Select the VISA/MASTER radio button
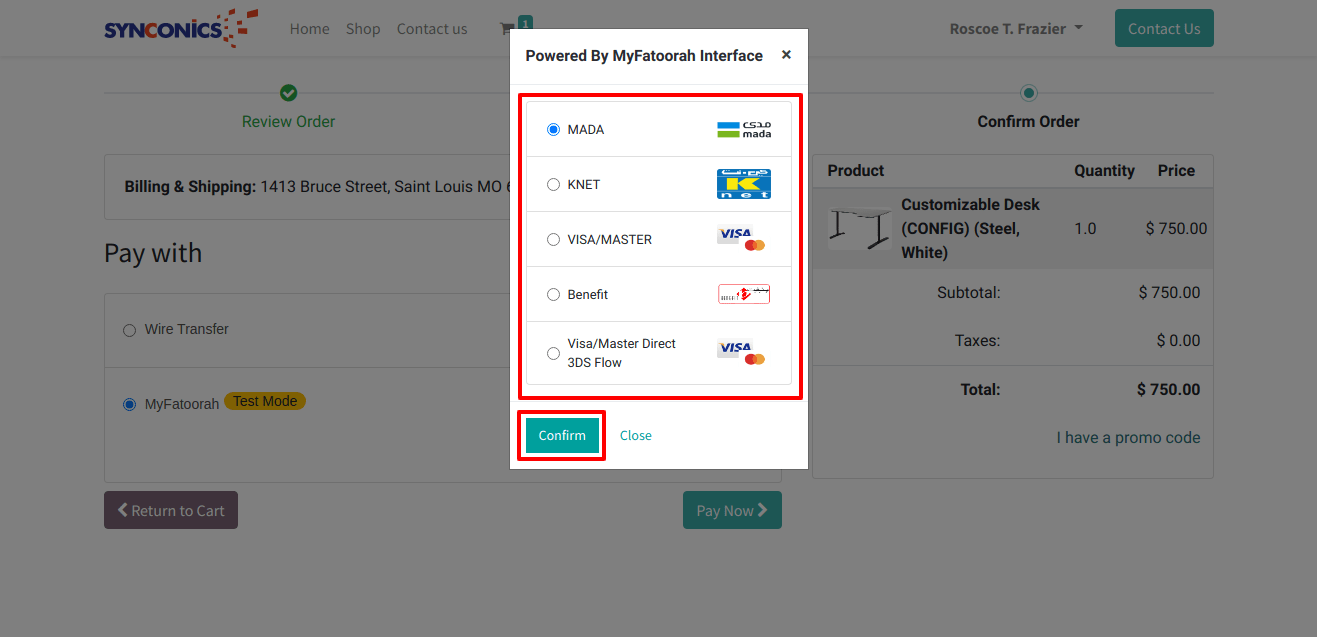The width and height of the screenshot is (1317, 637). (554, 240)
